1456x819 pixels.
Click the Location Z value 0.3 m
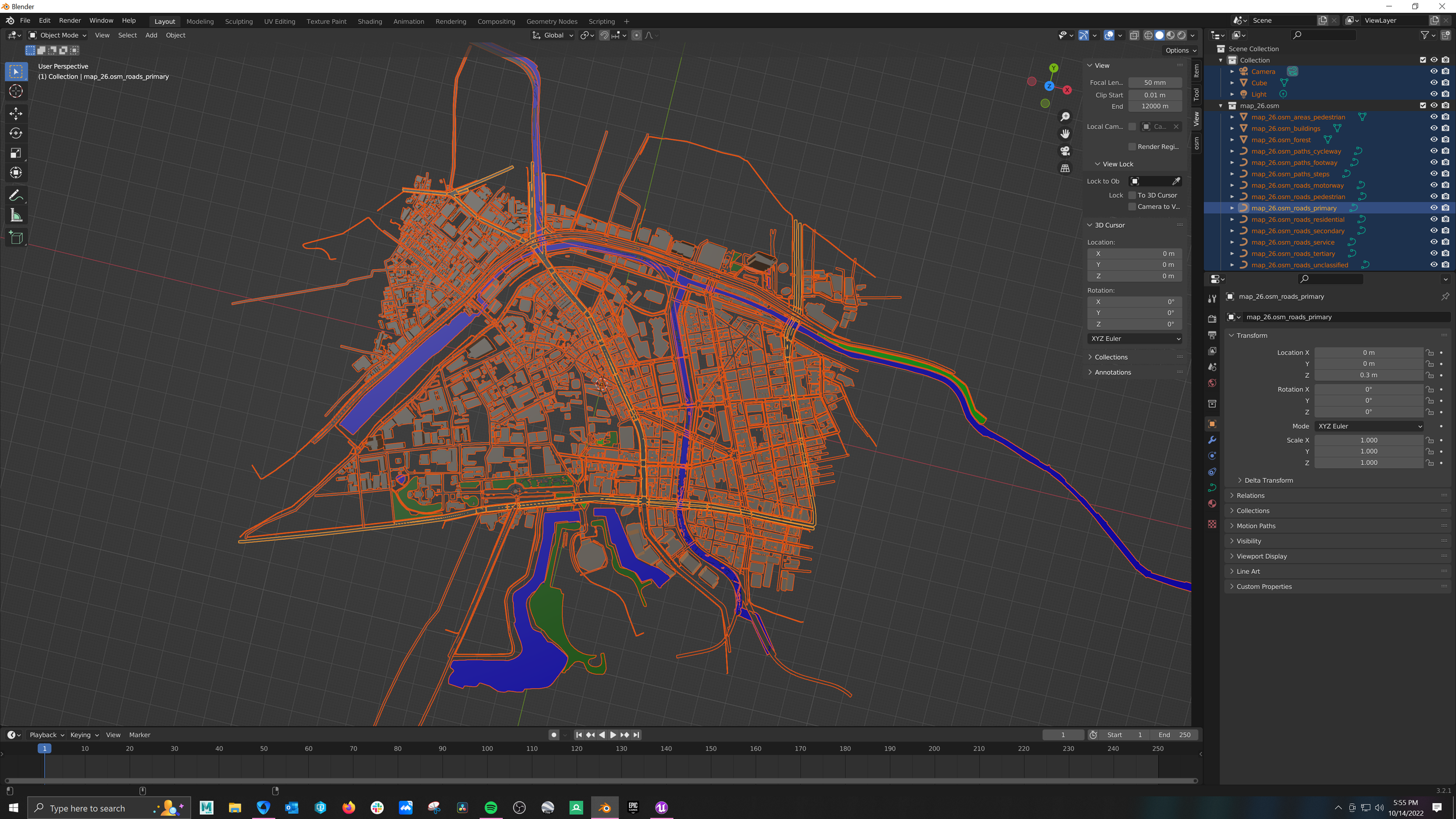(1369, 375)
